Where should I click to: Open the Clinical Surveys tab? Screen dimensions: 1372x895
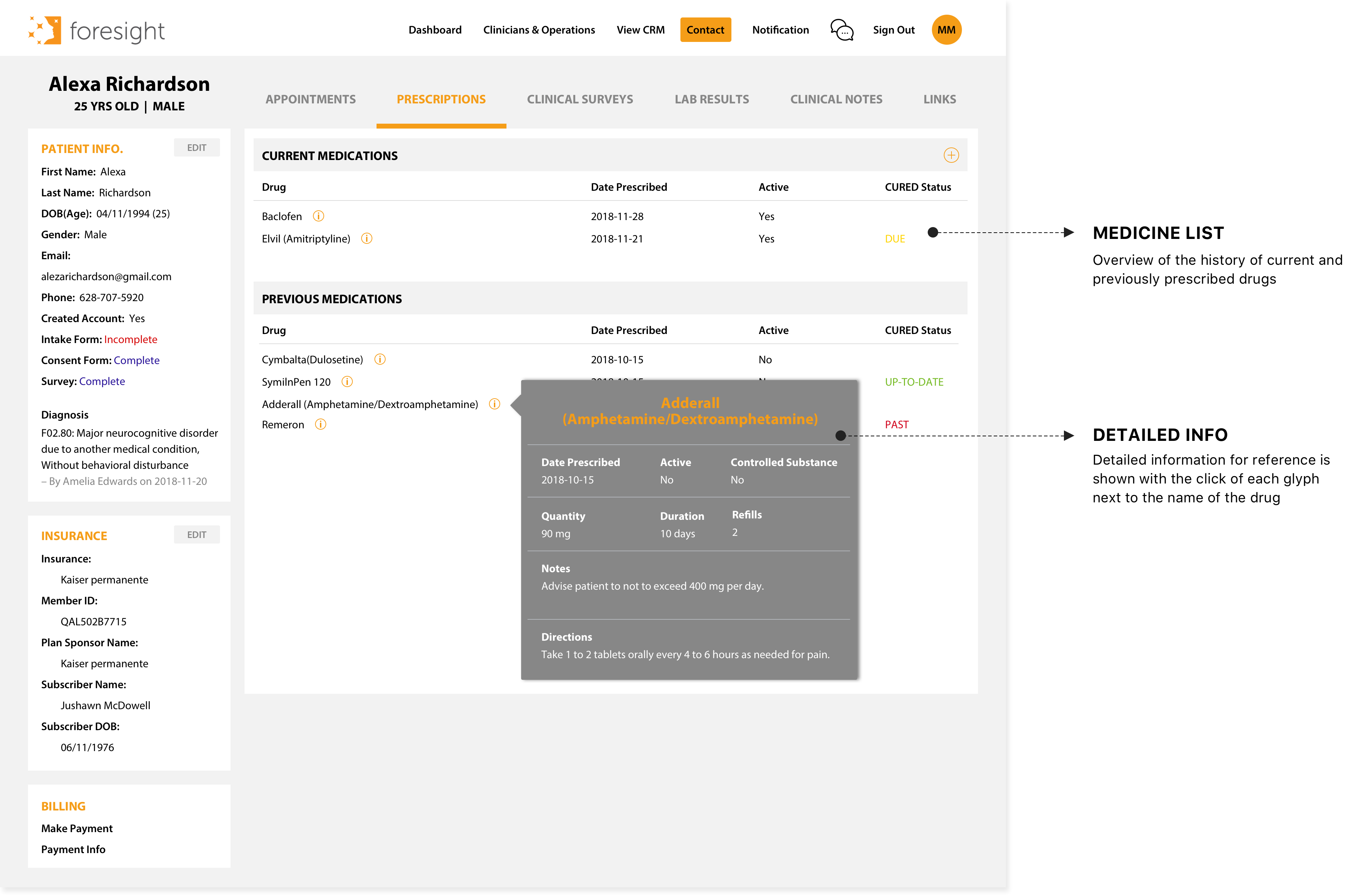click(580, 99)
